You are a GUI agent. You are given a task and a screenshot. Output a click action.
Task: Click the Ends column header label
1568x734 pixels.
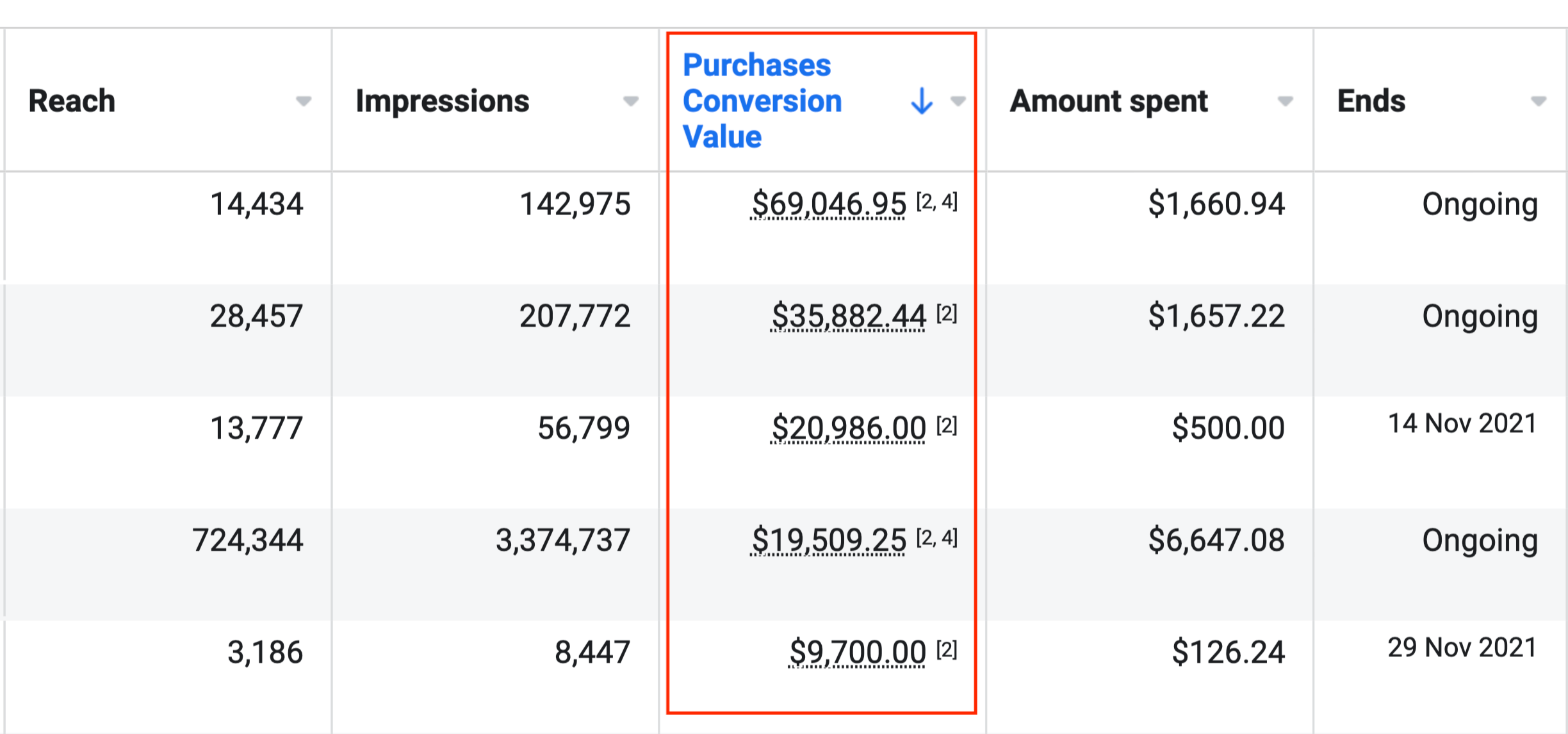(1371, 101)
